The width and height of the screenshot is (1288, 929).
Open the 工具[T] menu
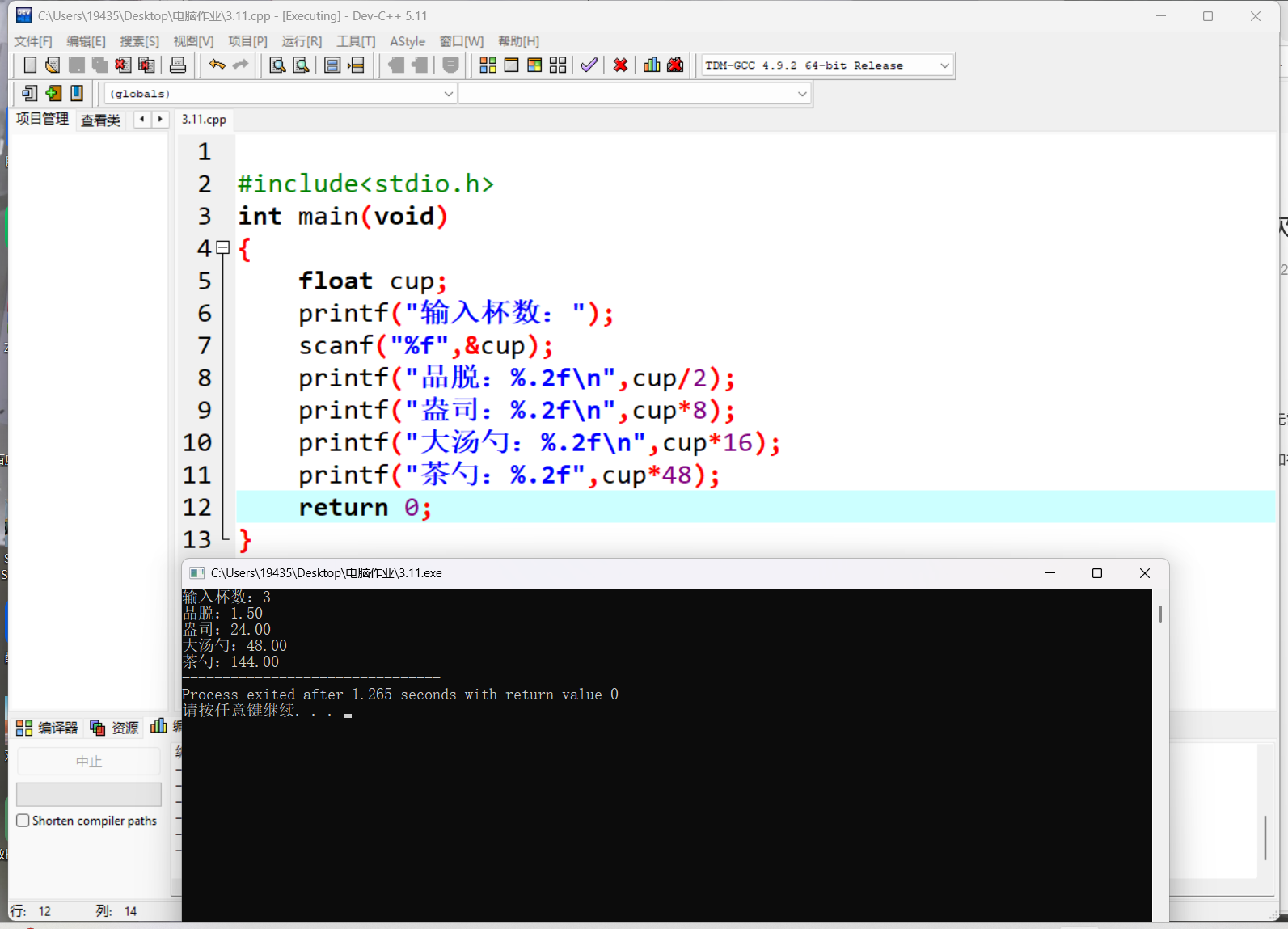pyautogui.click(x=357, y=41)
